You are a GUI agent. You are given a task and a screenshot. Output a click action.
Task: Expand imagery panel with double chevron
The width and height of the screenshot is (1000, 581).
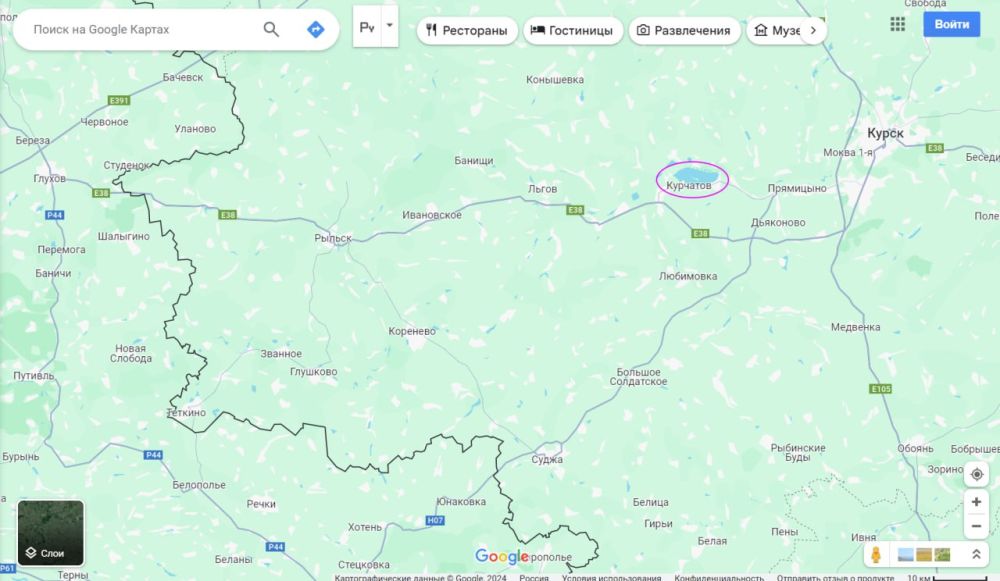coord(976,555)
